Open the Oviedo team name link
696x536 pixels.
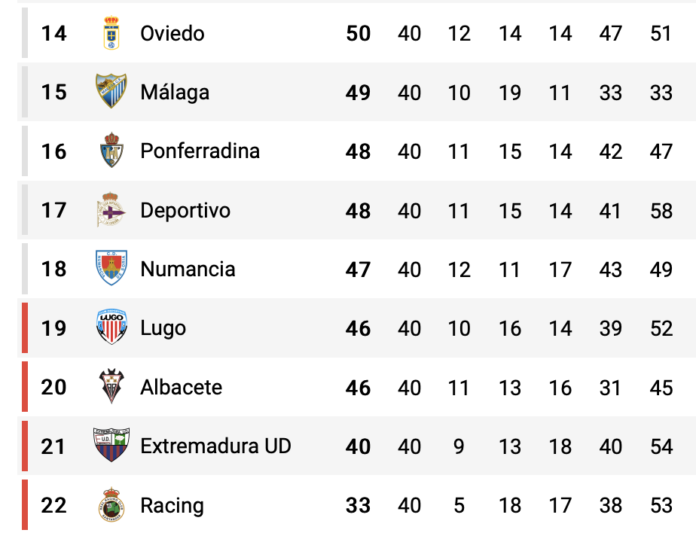coord(172,33)
